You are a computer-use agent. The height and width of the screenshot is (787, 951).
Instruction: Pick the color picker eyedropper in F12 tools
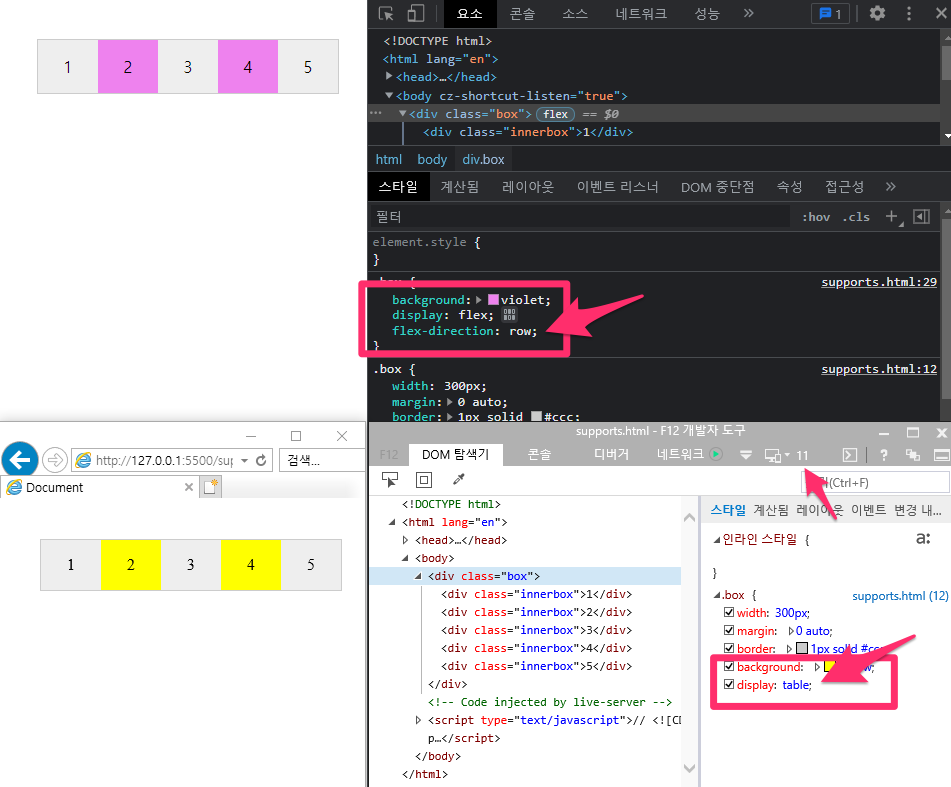459,480
